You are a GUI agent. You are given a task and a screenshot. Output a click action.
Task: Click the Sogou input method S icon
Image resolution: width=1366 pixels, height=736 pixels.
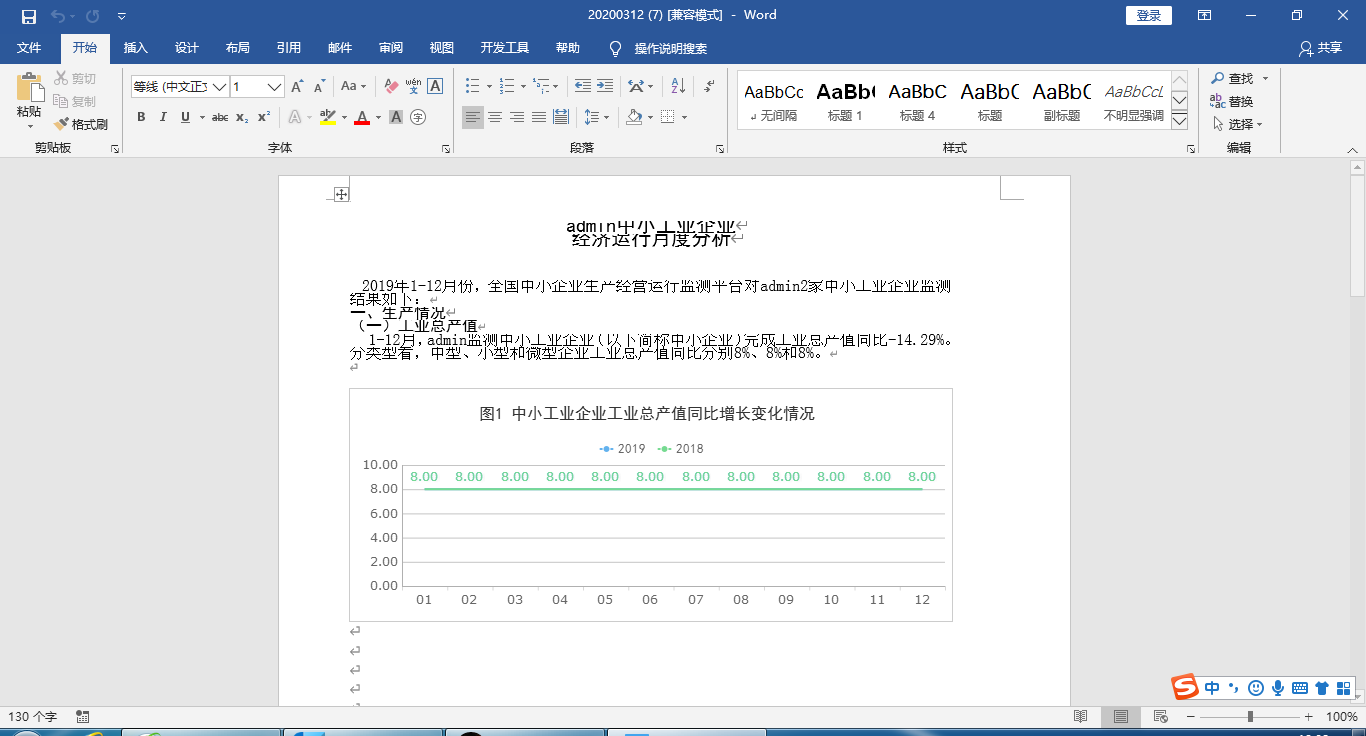[1185, 687]
